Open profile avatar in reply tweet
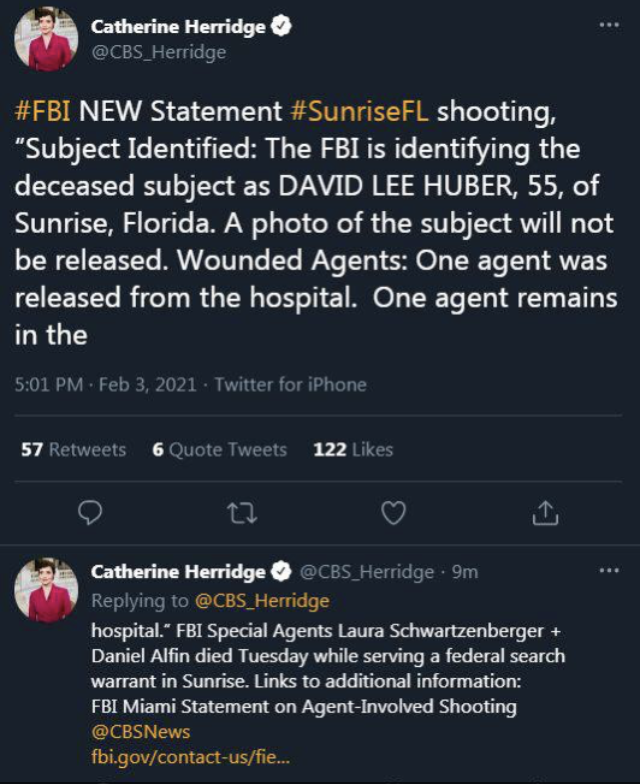Screen dimensions: 640x784 pyautogui.click(x=46, y=590)
